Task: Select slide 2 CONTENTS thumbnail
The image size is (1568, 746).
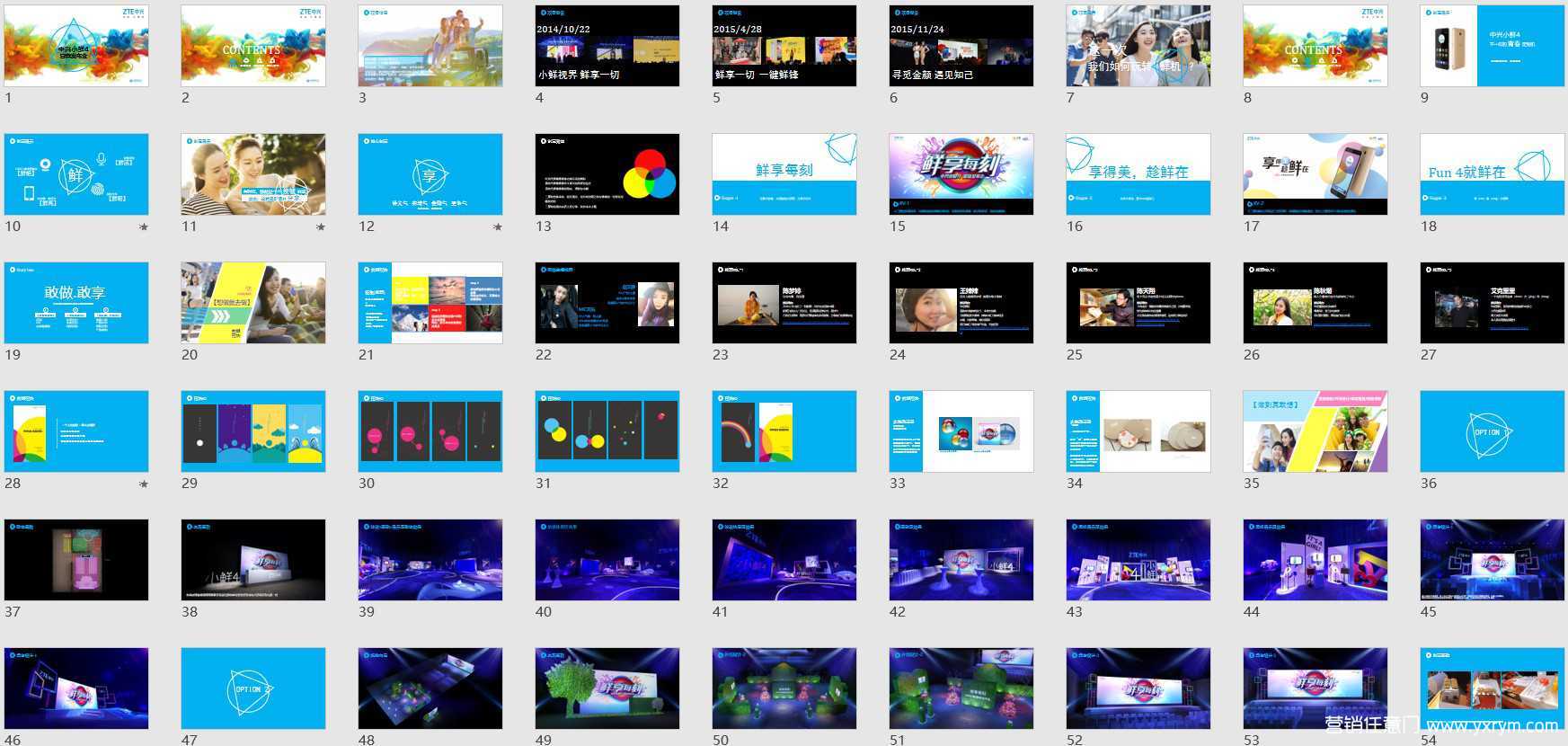Action: point(253,46)
